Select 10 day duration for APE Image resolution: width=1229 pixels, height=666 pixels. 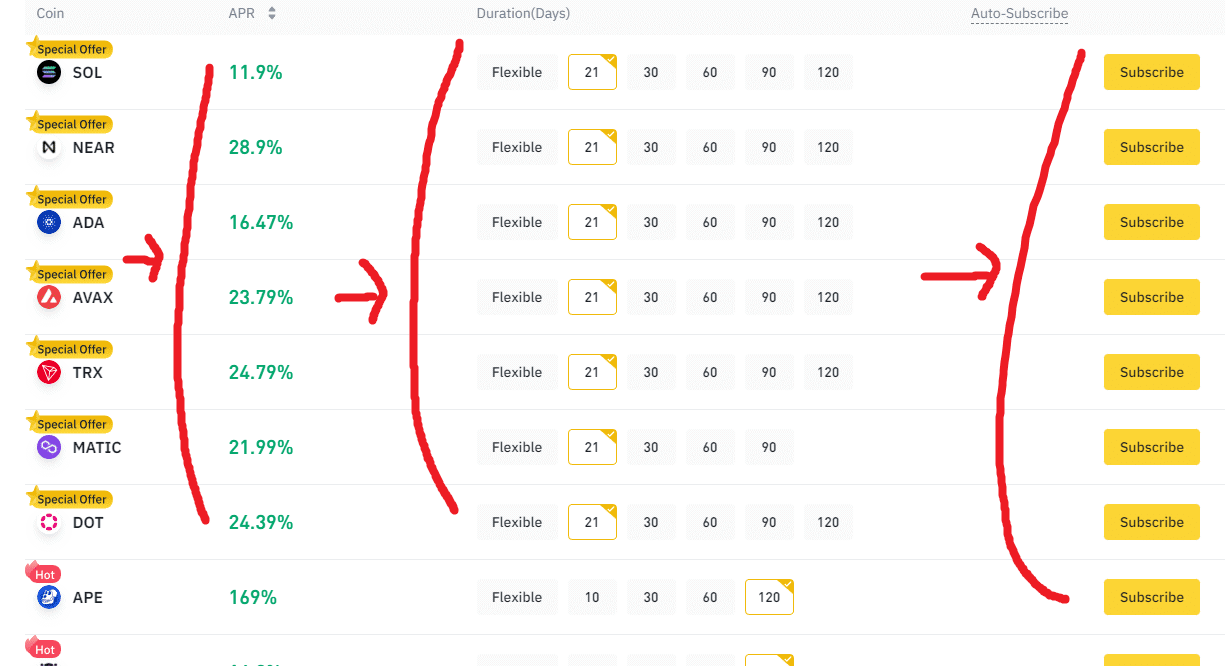pyautogui.click(x=592, y=597)
